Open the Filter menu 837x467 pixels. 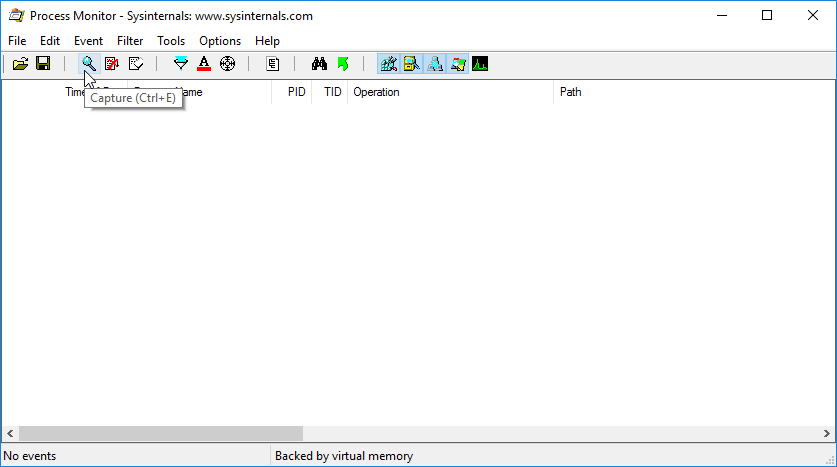[x=130, y=41]
